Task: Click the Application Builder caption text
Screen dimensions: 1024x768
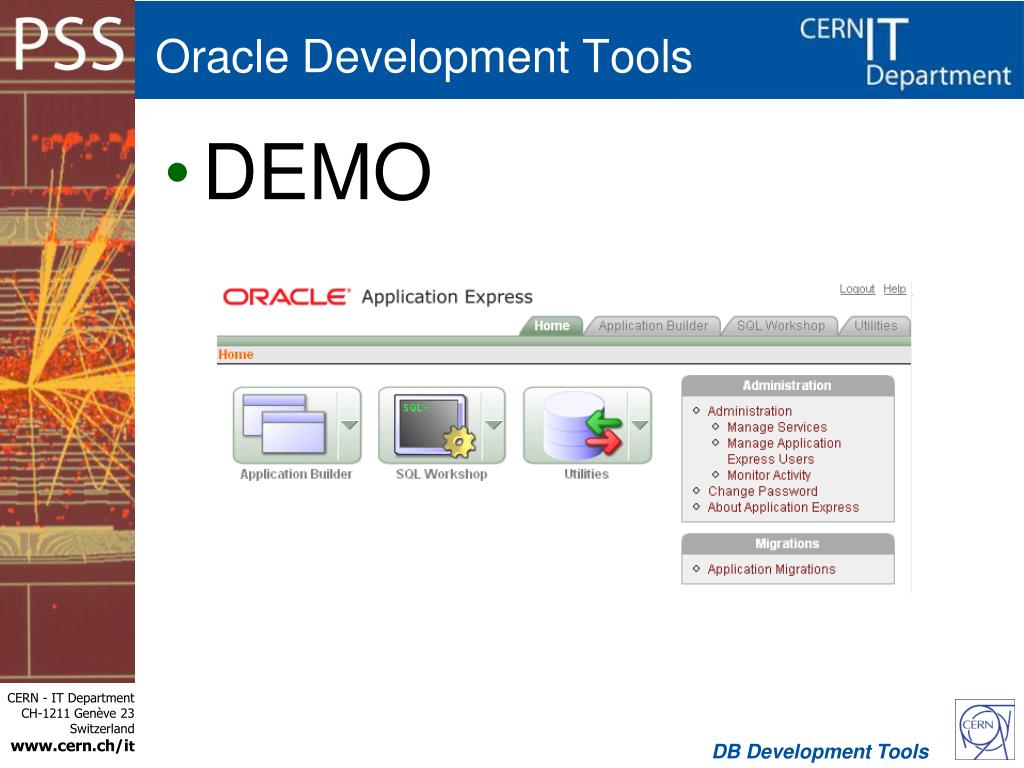Action: 296,474
